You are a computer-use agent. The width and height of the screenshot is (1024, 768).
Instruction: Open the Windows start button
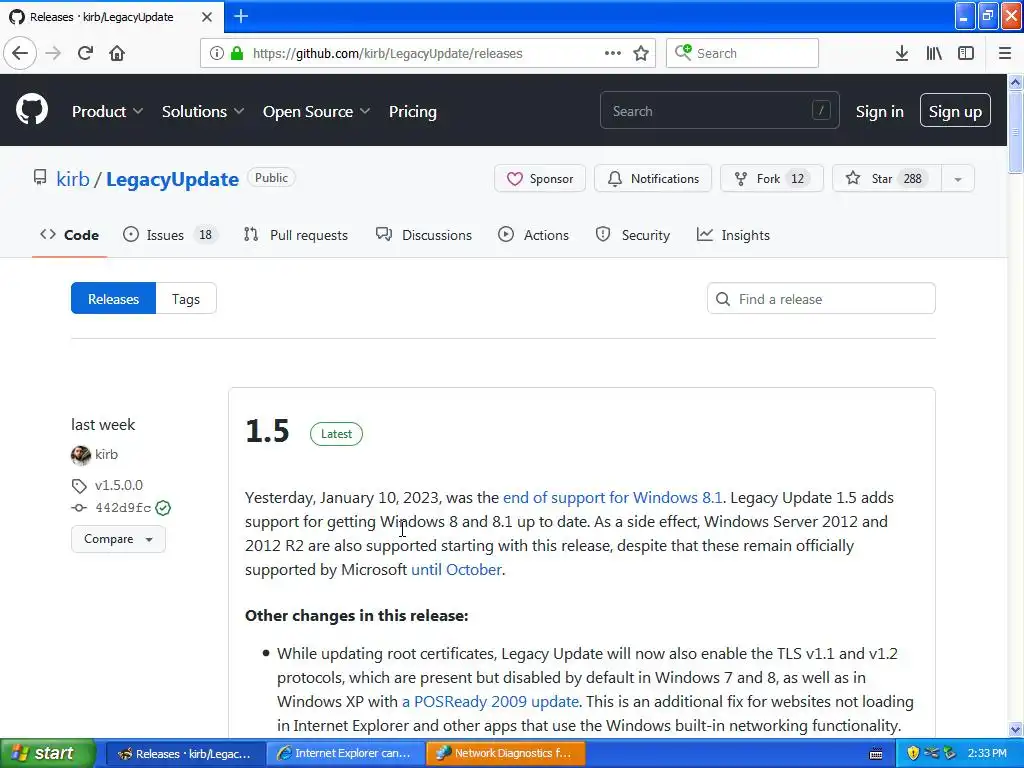point(47,754)
